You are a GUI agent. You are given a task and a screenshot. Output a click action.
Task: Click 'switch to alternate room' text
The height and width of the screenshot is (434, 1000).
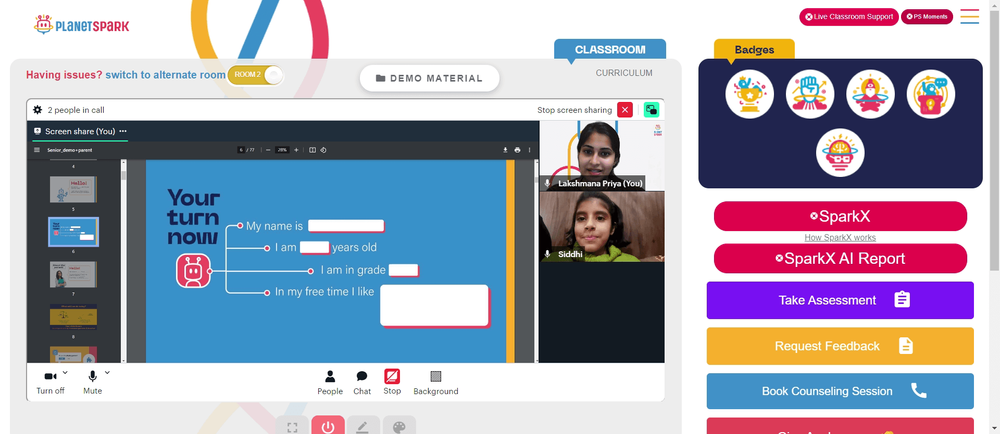[x=165, y=75]
